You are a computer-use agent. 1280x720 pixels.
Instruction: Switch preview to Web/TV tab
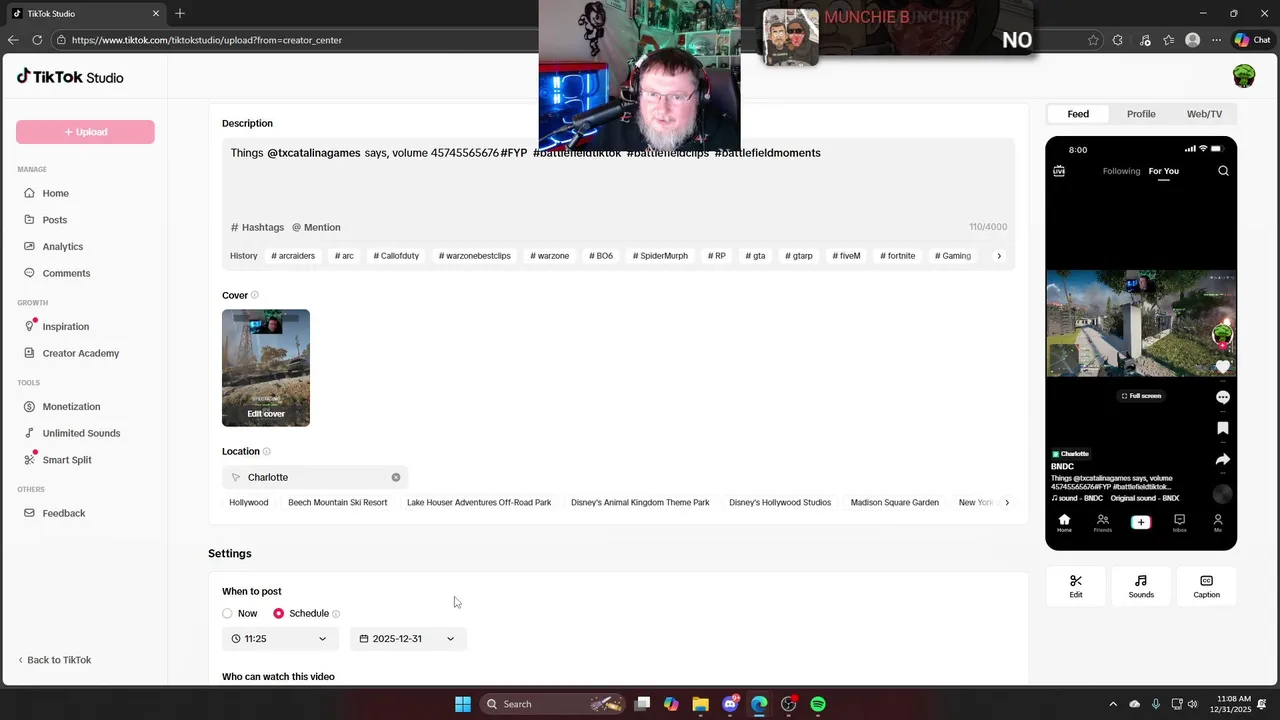tap(1204, 114)
